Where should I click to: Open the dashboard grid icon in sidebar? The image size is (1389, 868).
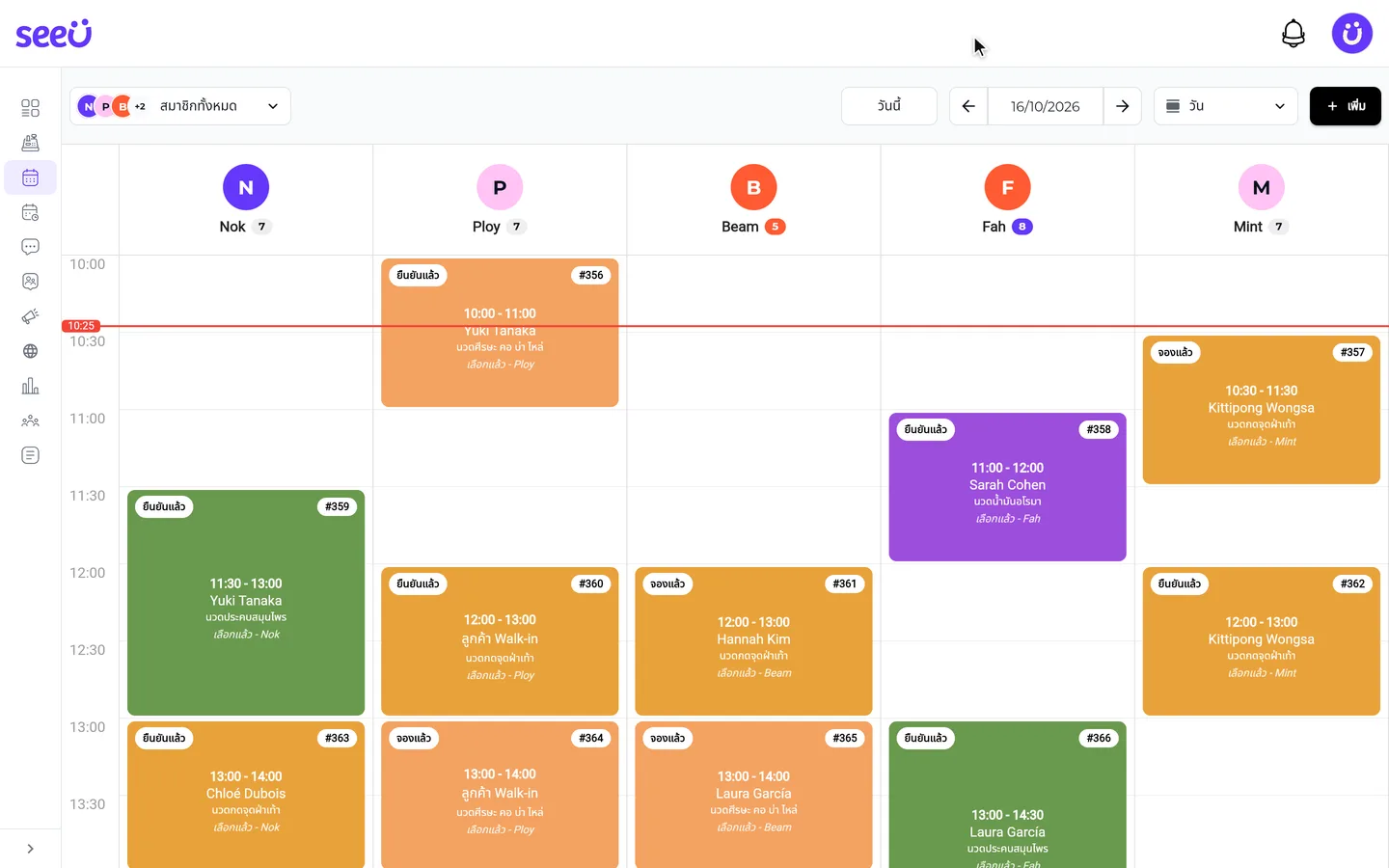pos(30,108)
